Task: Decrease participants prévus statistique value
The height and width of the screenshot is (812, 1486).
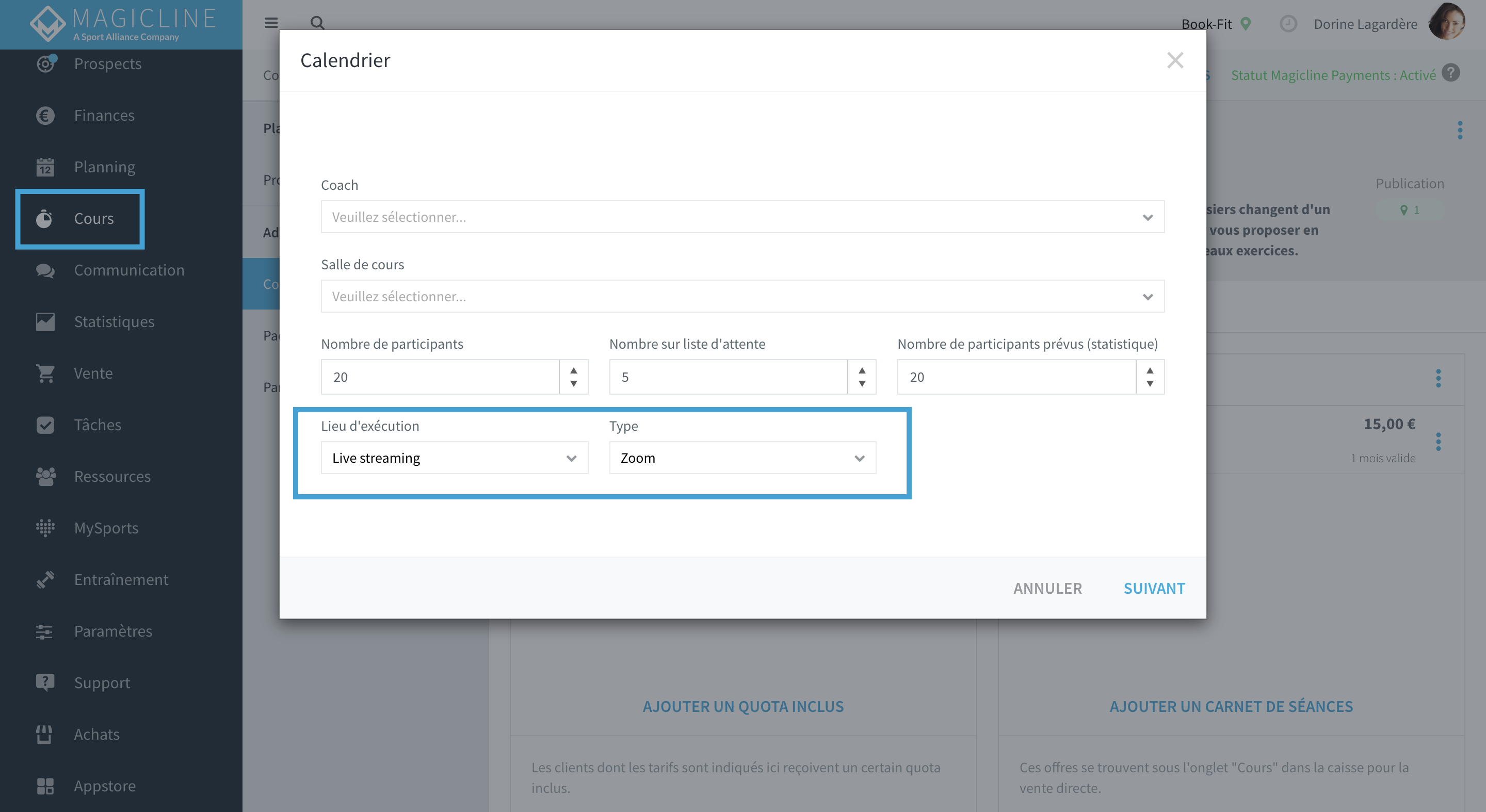Action: click(x=1150, y=383)
